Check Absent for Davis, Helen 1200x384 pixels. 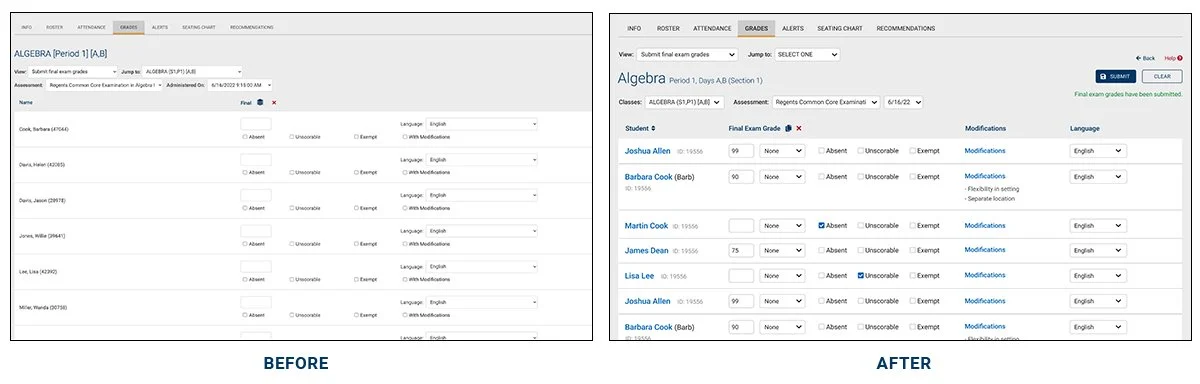click(244, 172)
